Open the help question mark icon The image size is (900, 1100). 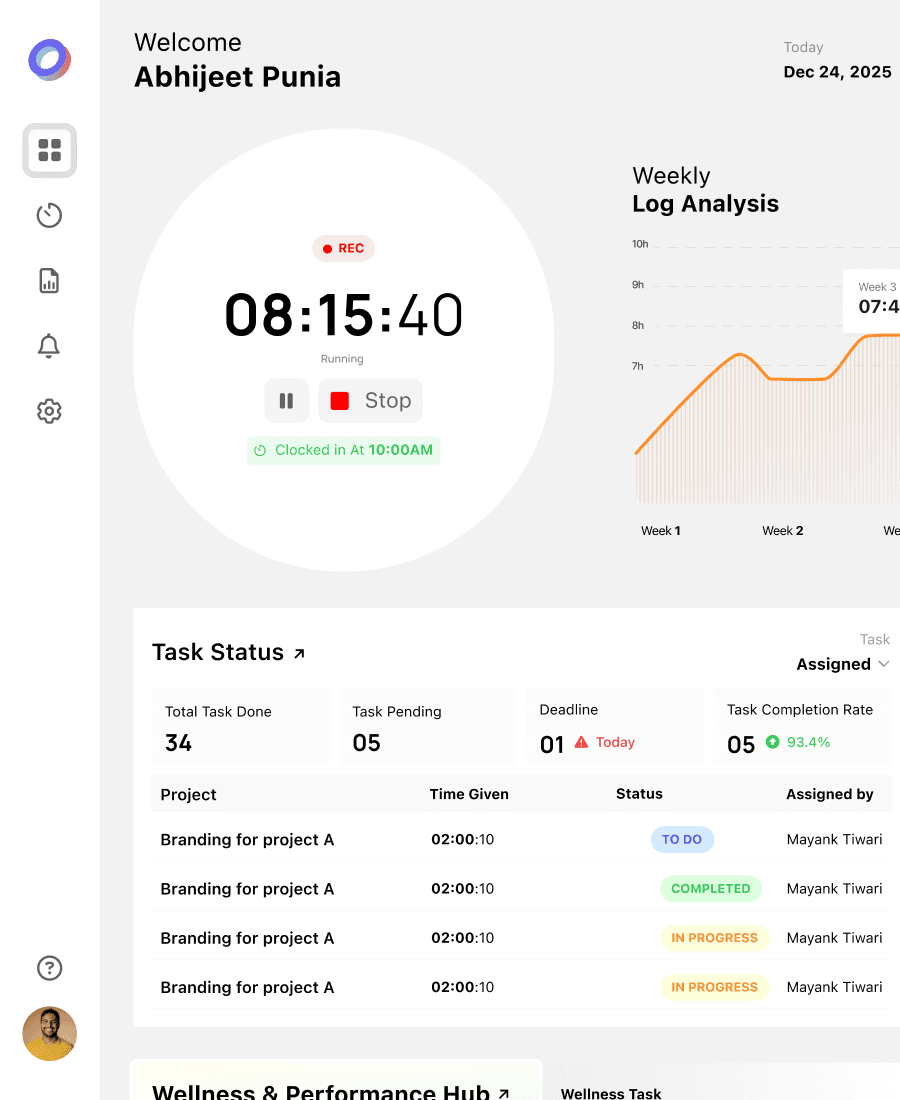tap(49, 968)
